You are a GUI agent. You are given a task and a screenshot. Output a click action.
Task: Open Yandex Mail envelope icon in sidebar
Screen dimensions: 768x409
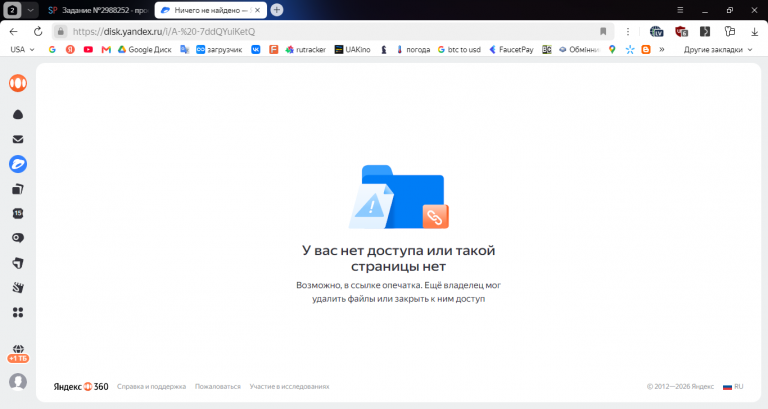pos(18,140)
